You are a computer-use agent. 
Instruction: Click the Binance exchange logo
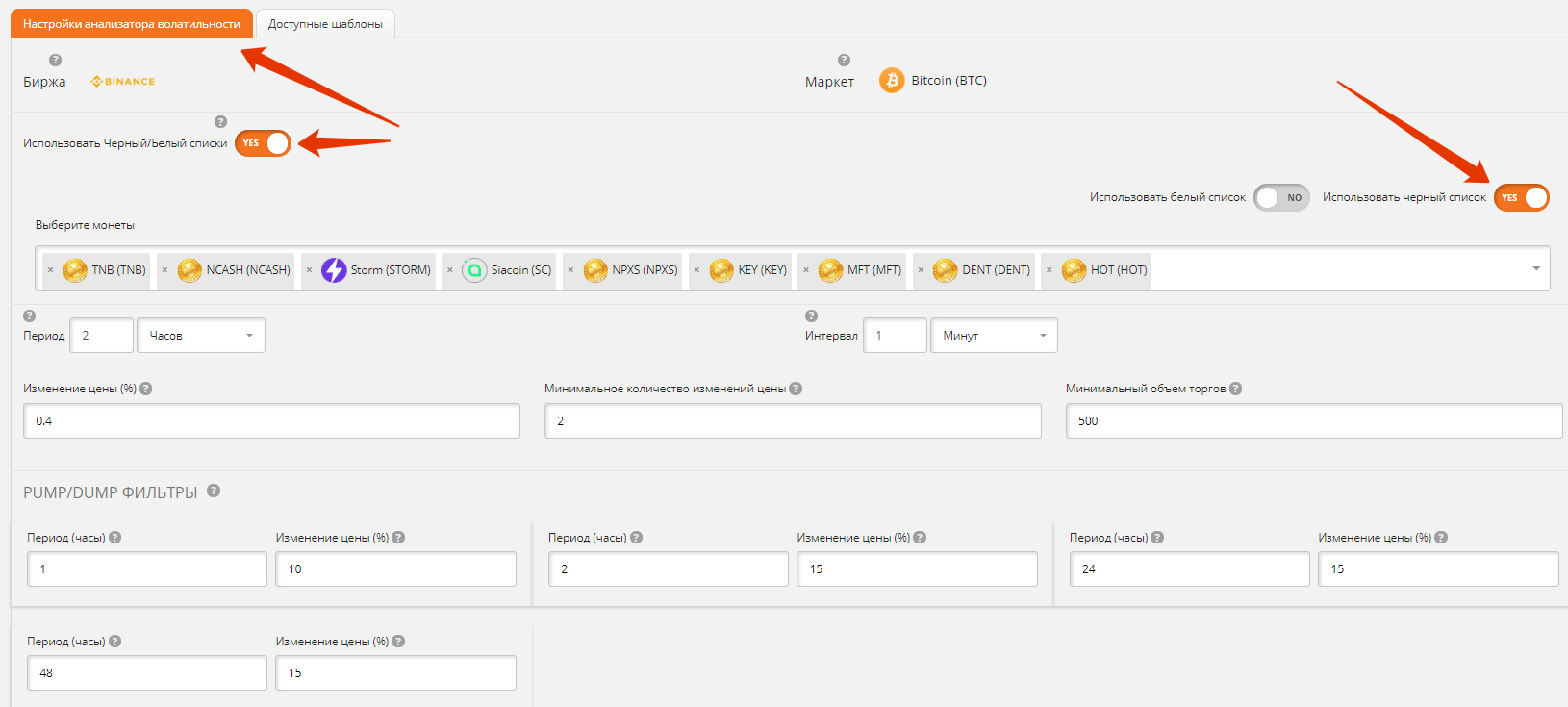[123, 82]
